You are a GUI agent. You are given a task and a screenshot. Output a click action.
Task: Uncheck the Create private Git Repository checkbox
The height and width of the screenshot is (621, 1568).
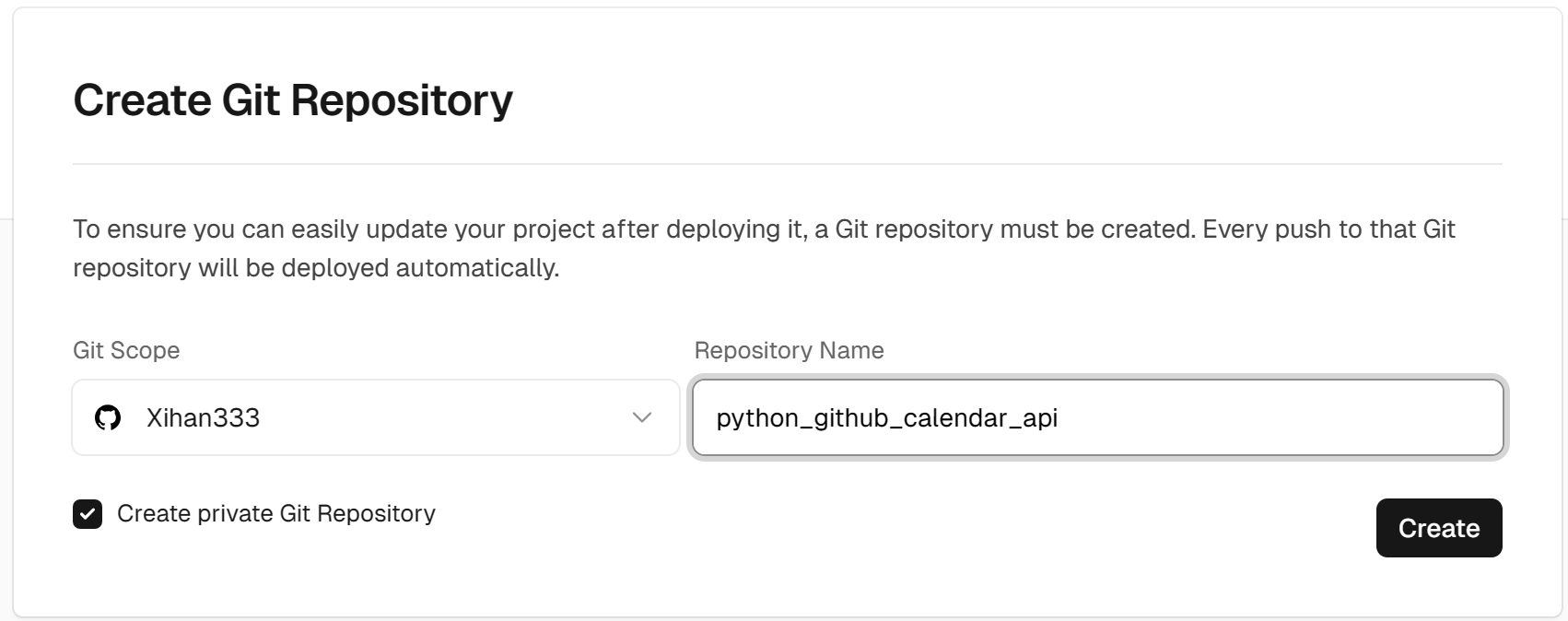pos(88,514)
